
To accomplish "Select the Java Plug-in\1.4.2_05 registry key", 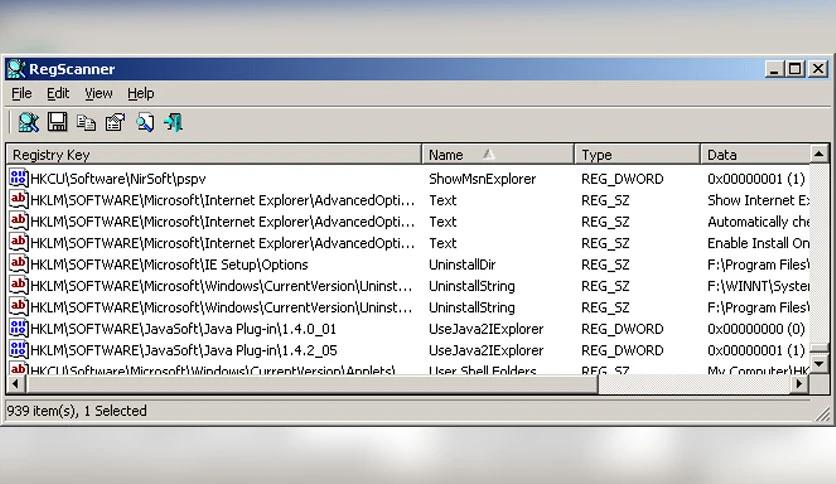I will tap(184, 350).
